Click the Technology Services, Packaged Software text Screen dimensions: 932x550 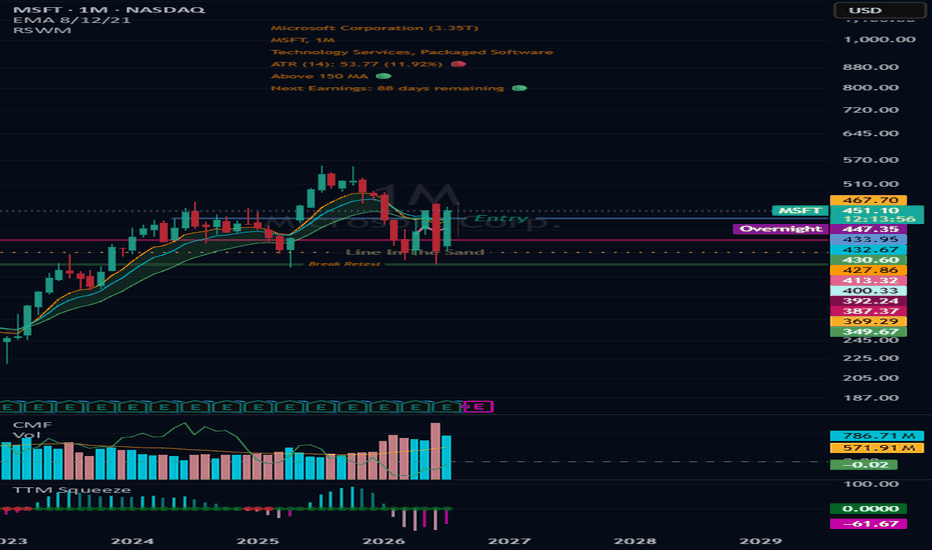click(x=412, y=52)
